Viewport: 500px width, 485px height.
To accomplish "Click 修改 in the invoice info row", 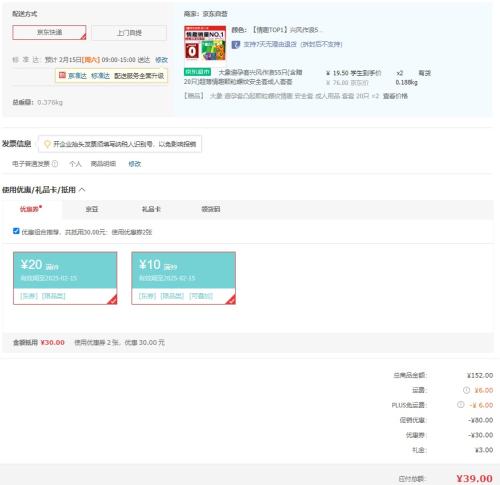I will click(x=135, y=164).
